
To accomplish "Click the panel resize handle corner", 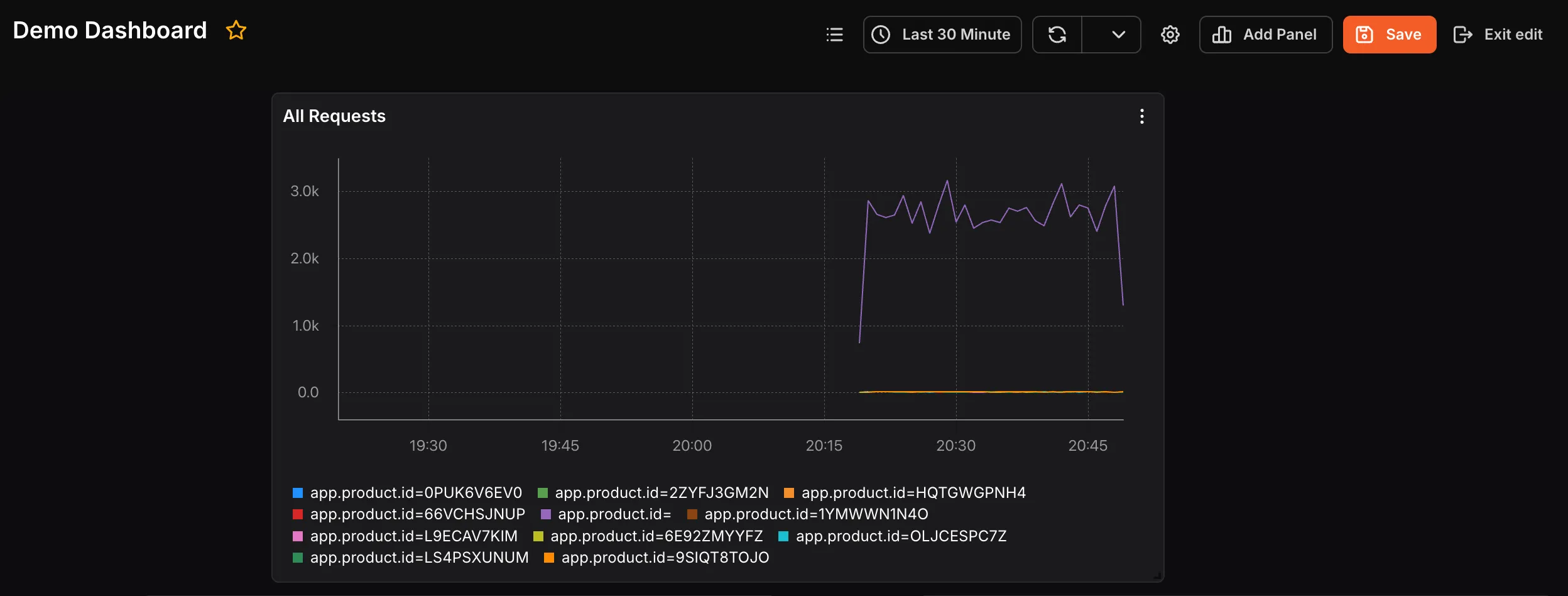I will coord(1157,575).
